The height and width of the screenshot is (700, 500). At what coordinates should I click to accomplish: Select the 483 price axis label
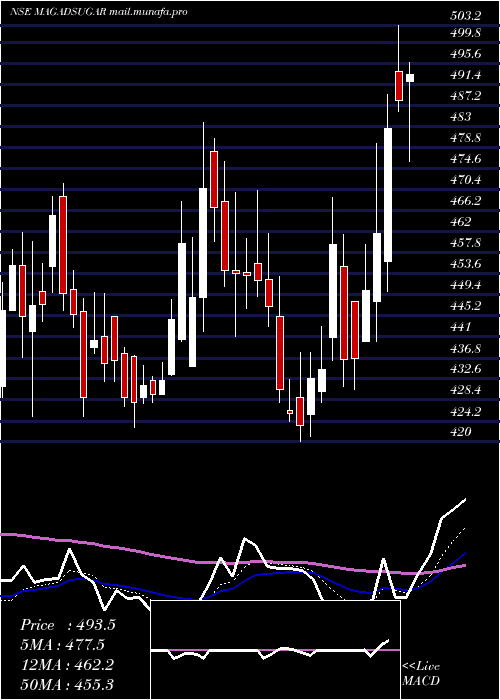pyautogui.click(x=461, y=117)
